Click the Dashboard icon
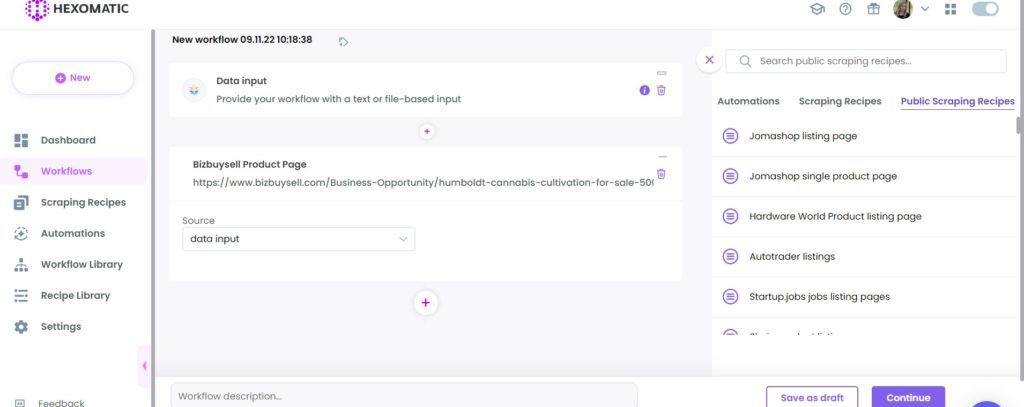The width and height of the screenshot is (1024, 407). coord(21,140)
